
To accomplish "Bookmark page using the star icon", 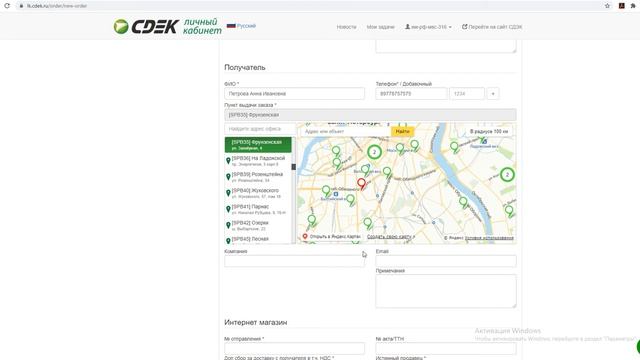I will (x=607, y=6).
